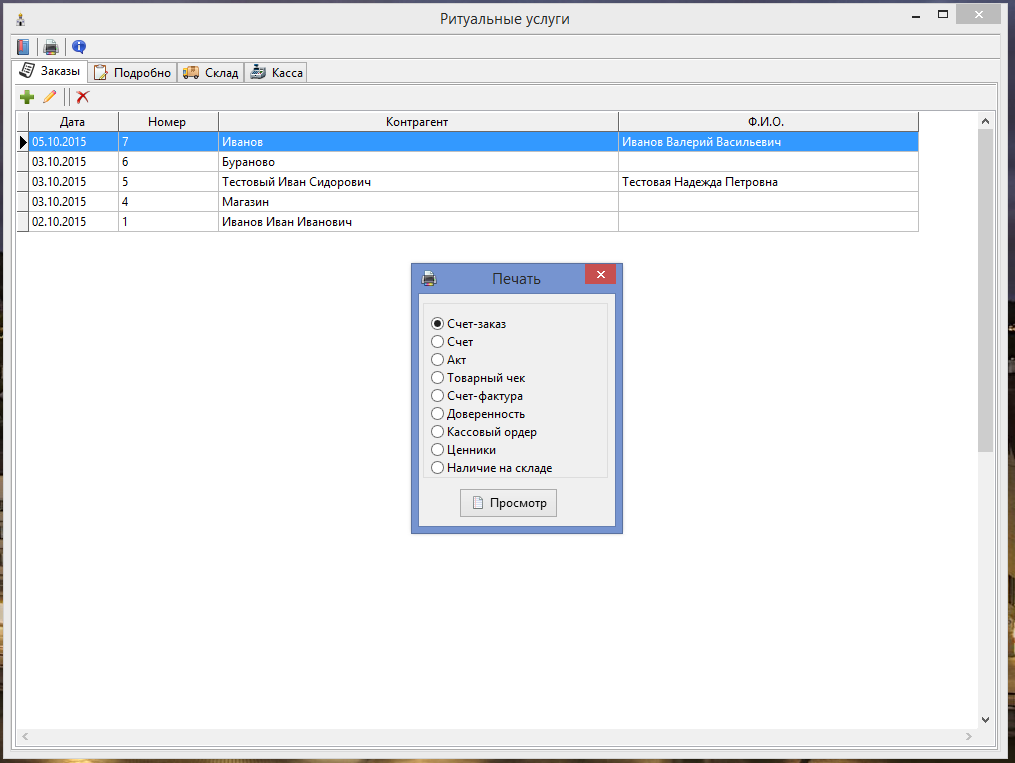Open print dialog via printer toolbar icon
The image size is (1015, 763).
click(50, 47)
